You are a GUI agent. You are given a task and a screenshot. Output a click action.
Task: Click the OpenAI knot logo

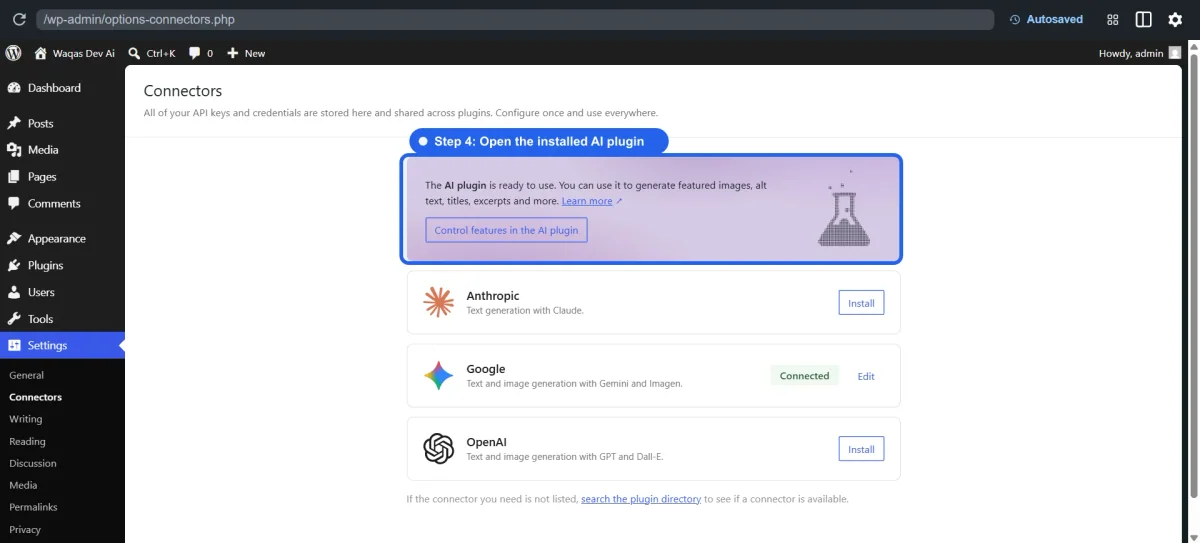pyautogui.click(x=438, y=449)
